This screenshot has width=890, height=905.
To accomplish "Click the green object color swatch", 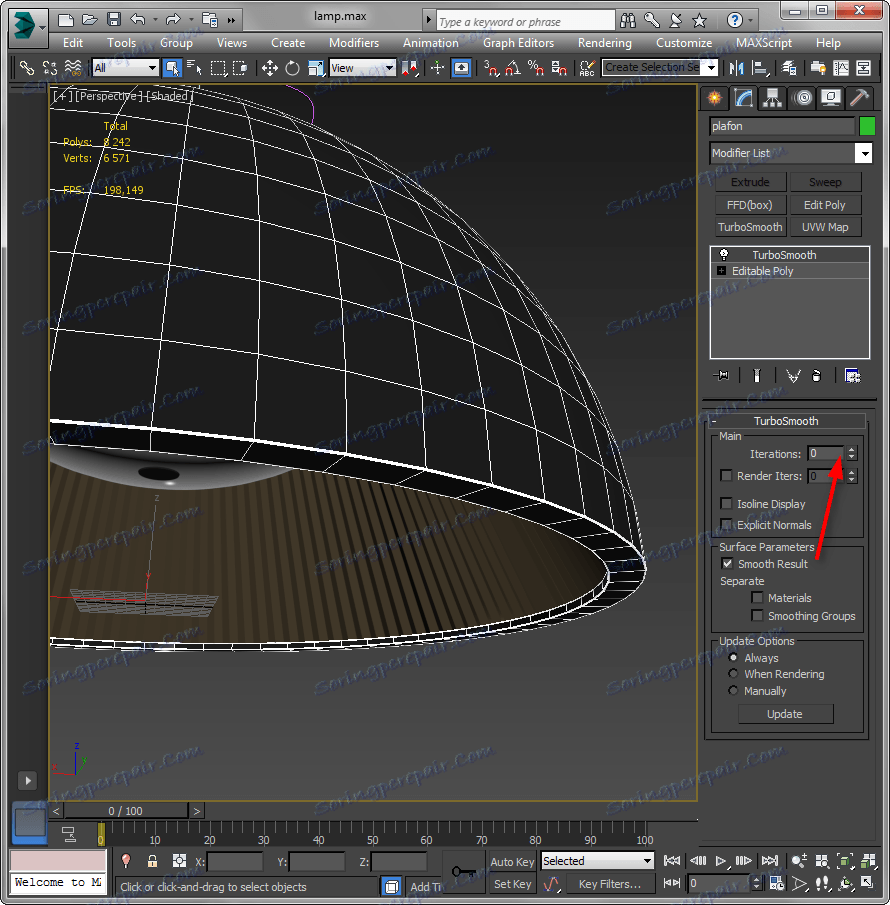I will pyautogui.click(x=867, y=126).
